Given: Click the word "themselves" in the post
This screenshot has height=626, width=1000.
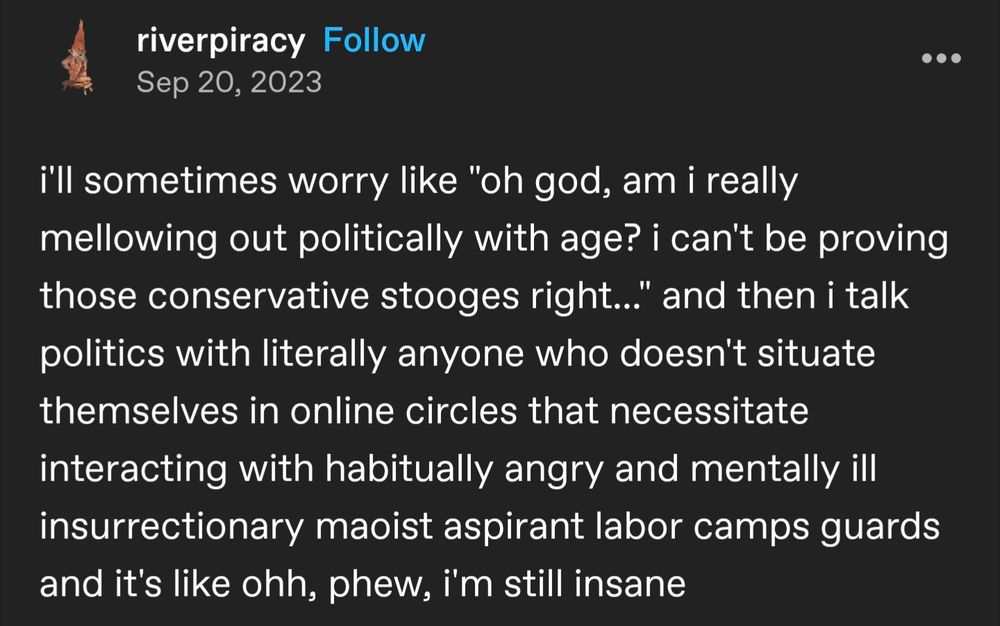Looking at the screenshot, I should point(139,411).
